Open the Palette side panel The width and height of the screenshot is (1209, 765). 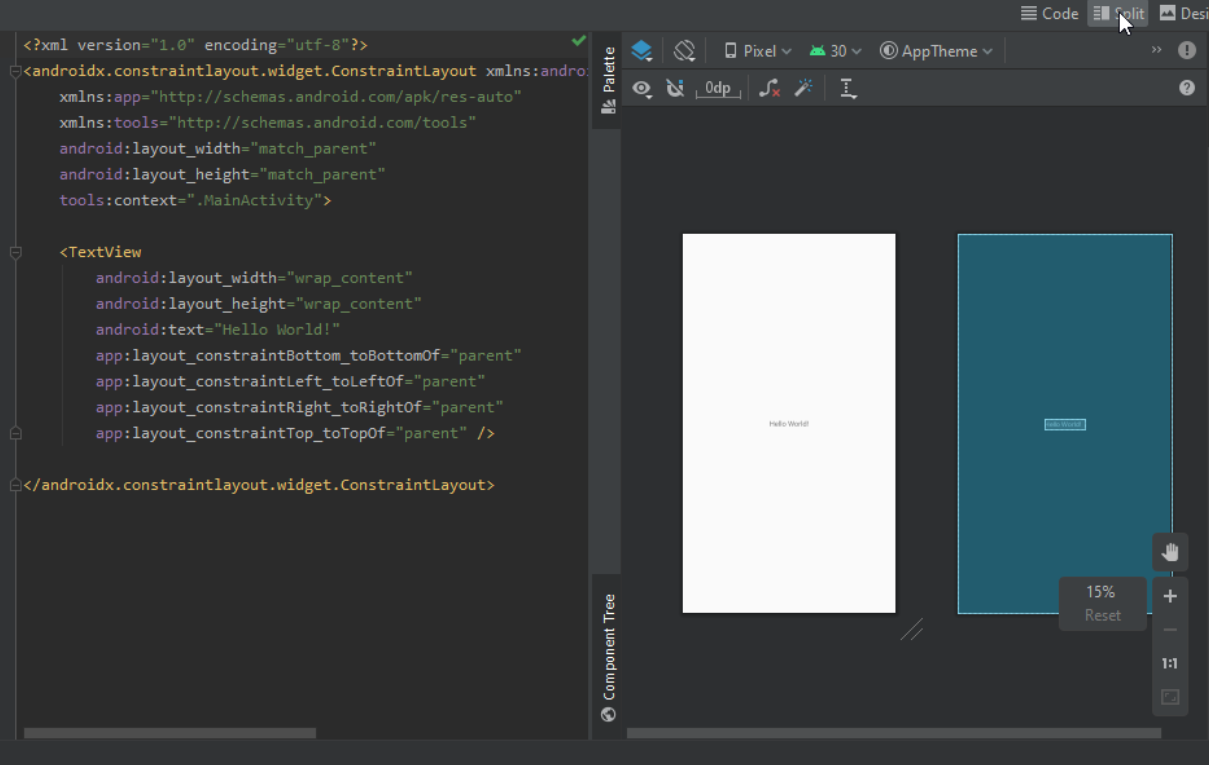(x=608, y=81)
